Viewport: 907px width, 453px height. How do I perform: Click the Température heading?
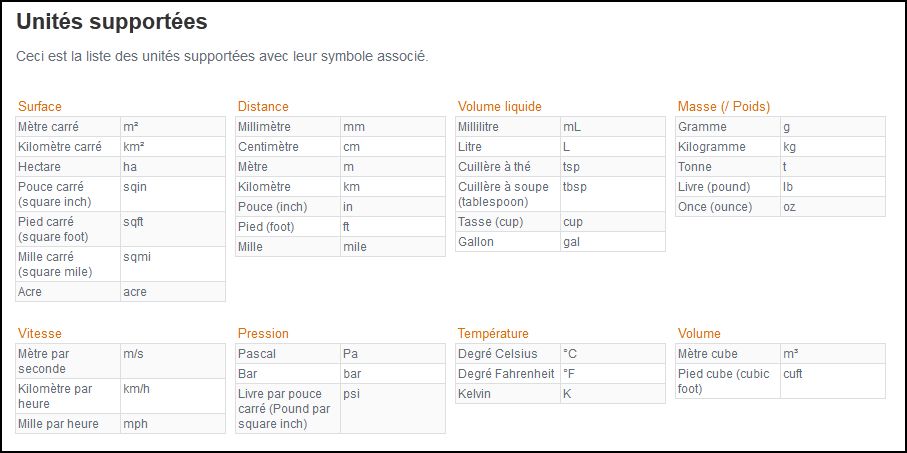tap(493, 333)
